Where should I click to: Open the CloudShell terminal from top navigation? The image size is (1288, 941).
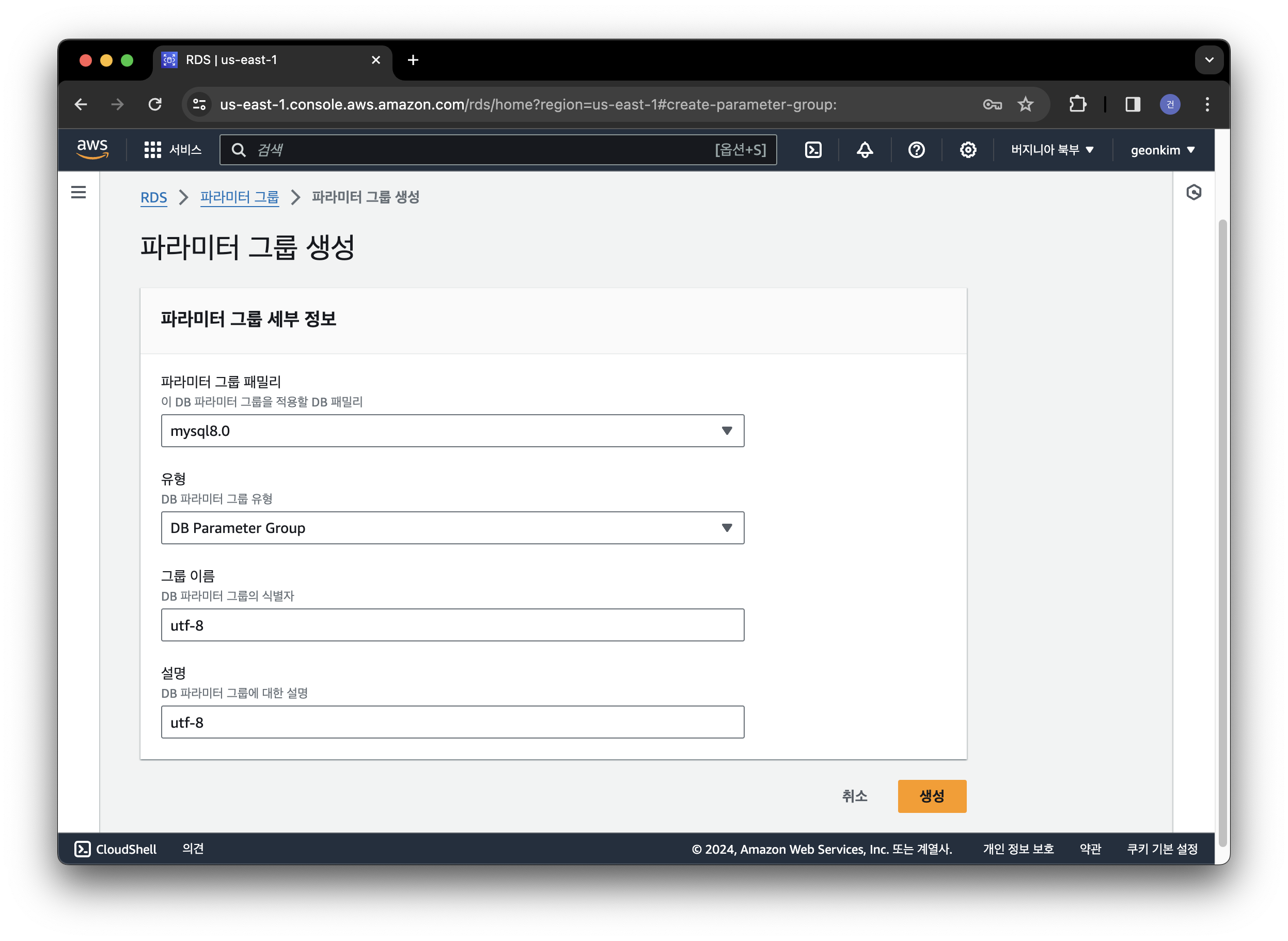point(813,150)
